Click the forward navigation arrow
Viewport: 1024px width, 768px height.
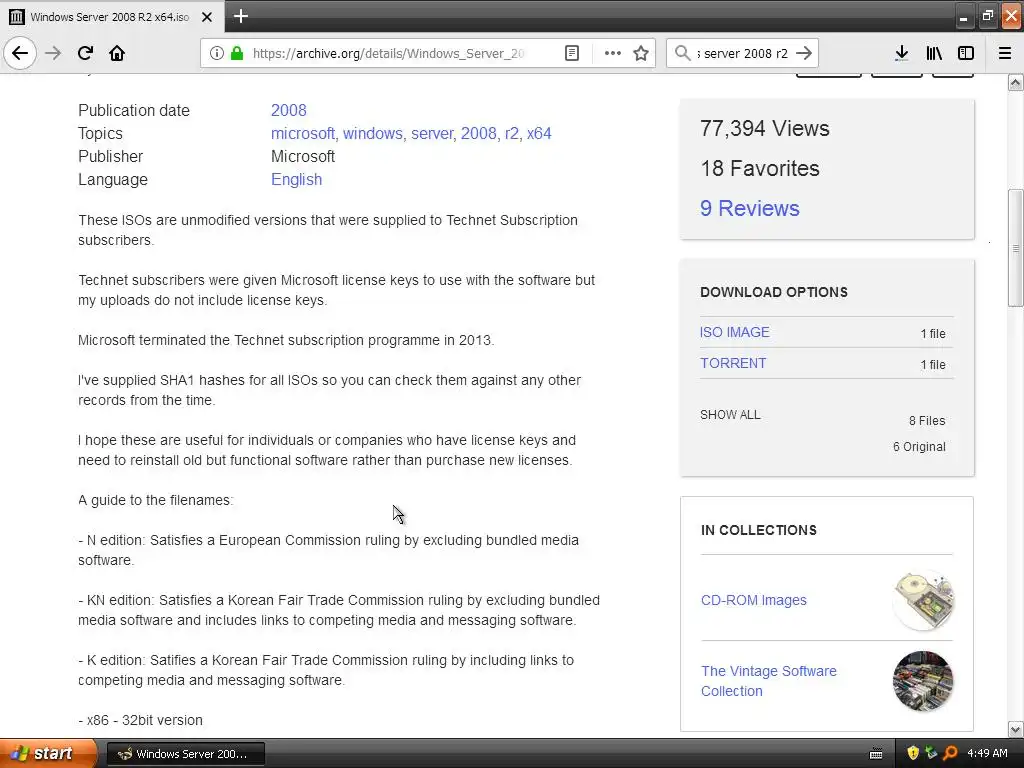coord(53,53)
